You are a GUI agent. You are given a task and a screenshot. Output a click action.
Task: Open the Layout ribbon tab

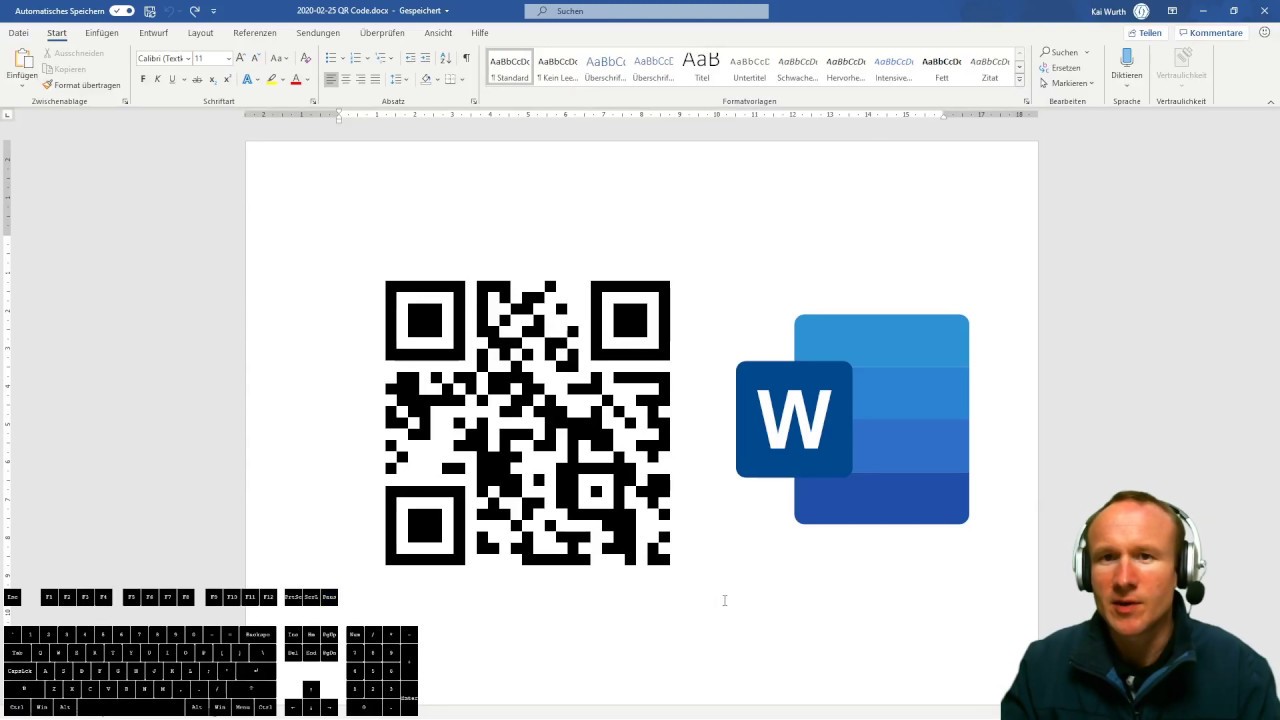(x=200, y=33)
